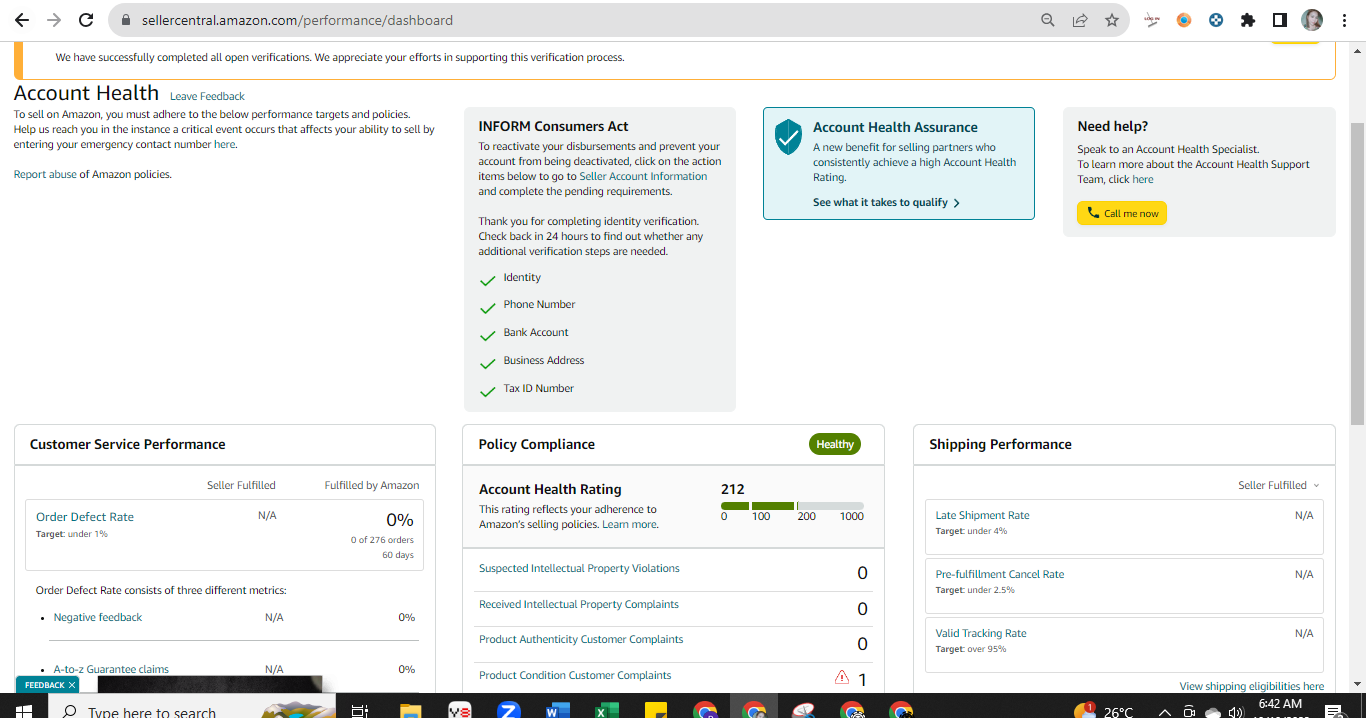Open Microsoft Word from the taskbar
Image resolution: width=1366 pixels, height=718 pixels.
(558, 711)
